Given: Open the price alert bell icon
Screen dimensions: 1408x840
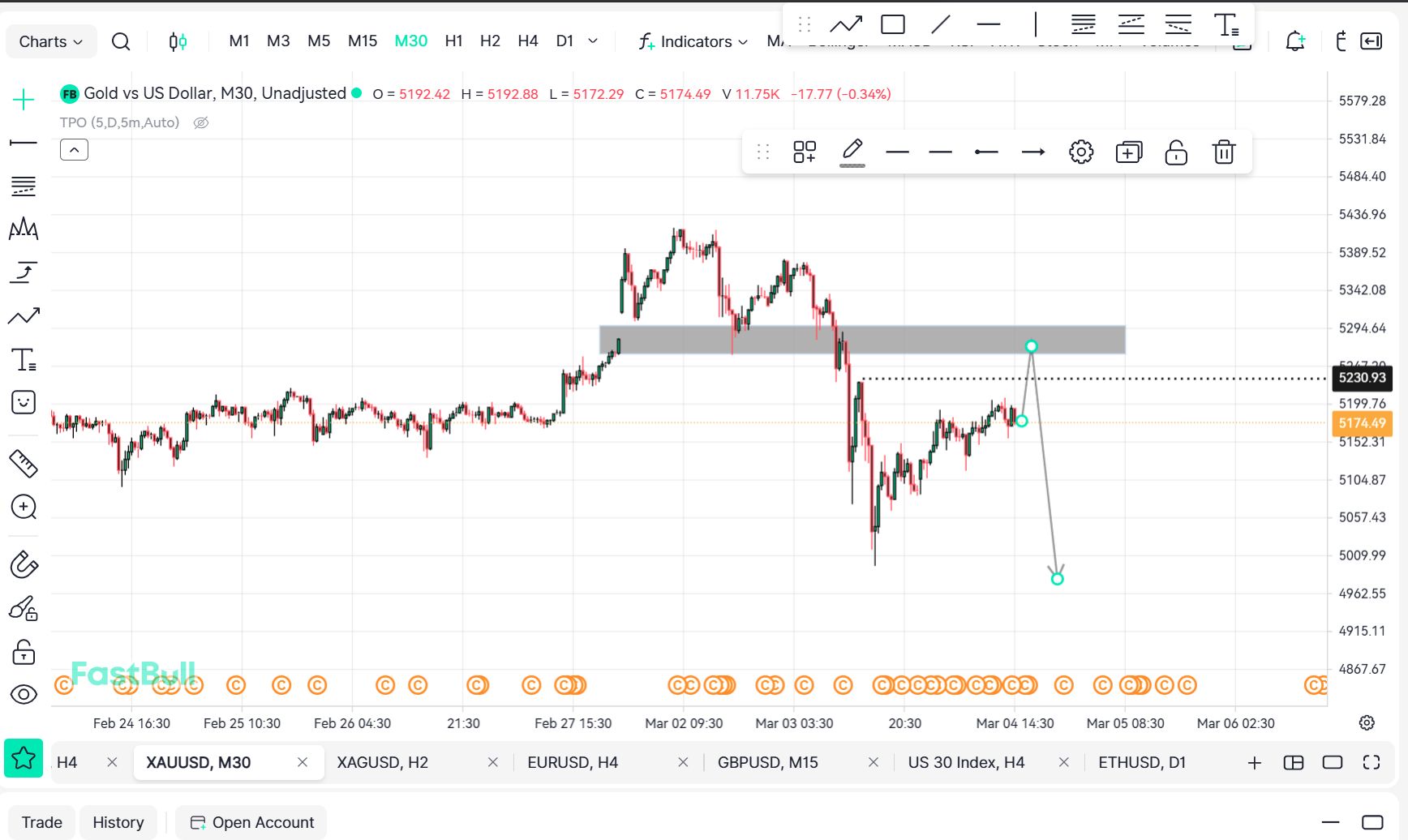Looking at the screenshot, I should (1295, 41).
